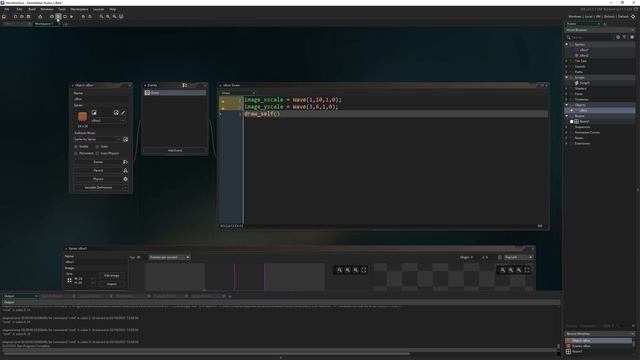Viewport: 640px width, 360px height.
Task: Open the Build menu
Action: coord(32,9)
